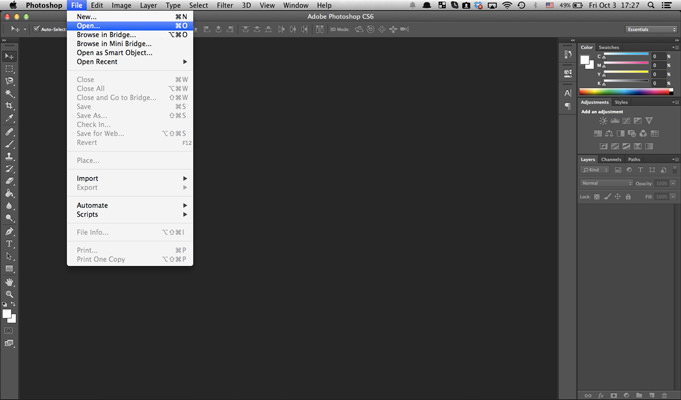
Task: Add a Color Balance adjustment
Action: pos(609,133)
